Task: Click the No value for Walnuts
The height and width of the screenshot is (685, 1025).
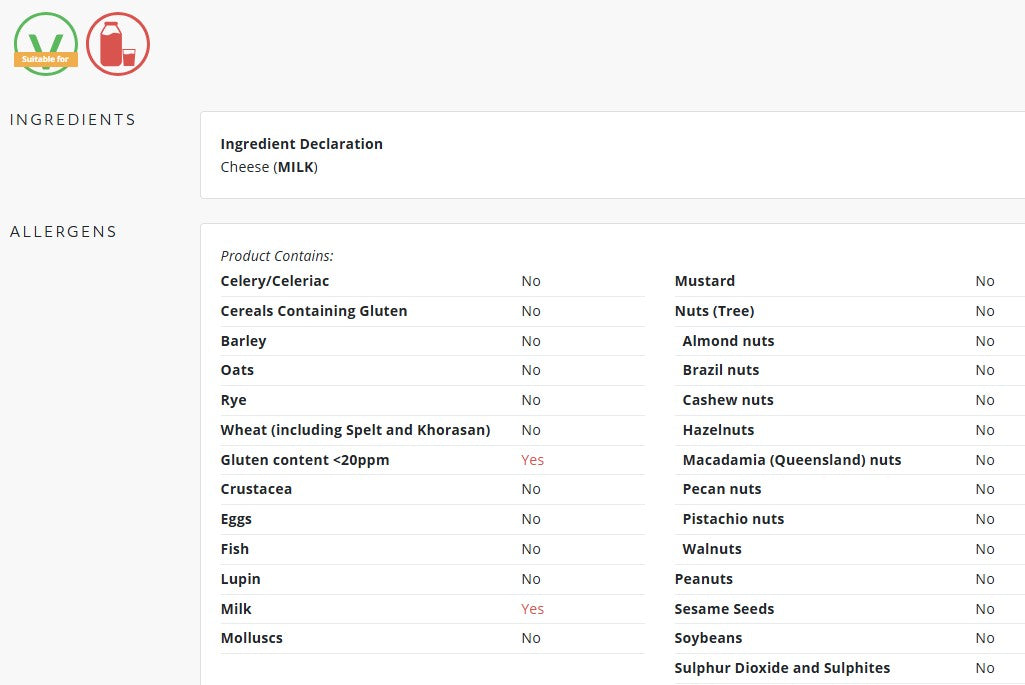Action: tap(985, 549)
